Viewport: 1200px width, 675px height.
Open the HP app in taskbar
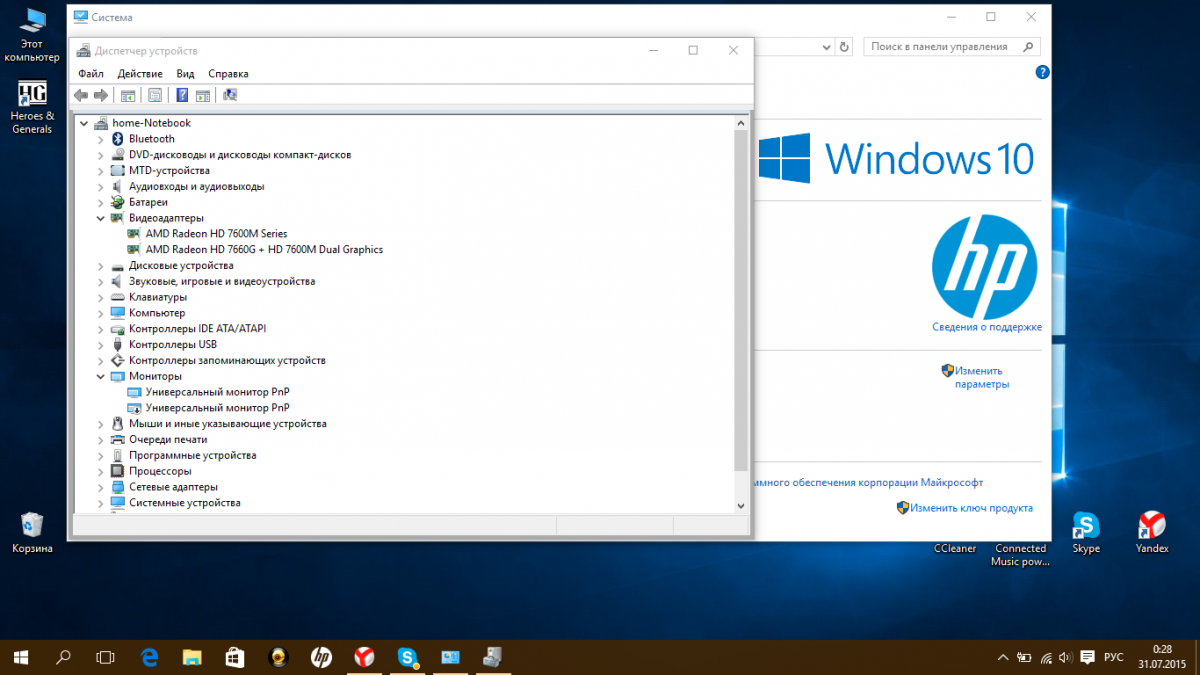[x=321, y=657]
